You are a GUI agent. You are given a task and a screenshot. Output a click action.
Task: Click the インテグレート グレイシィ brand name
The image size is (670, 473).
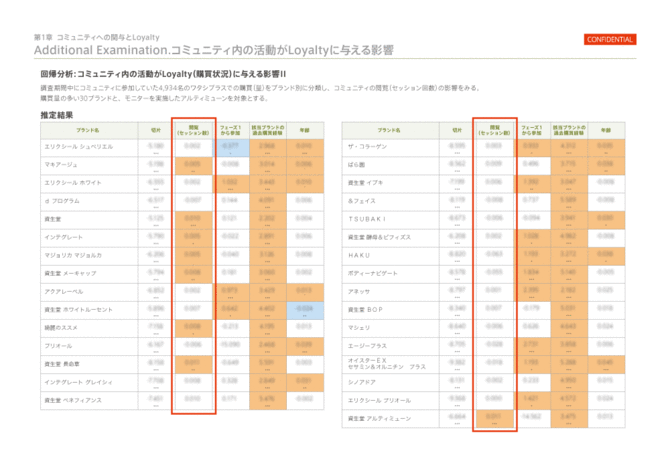(78, 382)
